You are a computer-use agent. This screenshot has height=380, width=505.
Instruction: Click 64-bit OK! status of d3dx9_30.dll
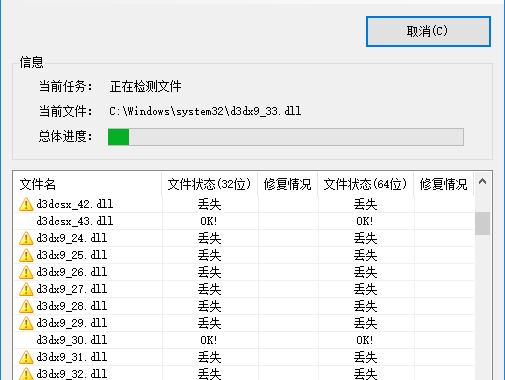365,340
